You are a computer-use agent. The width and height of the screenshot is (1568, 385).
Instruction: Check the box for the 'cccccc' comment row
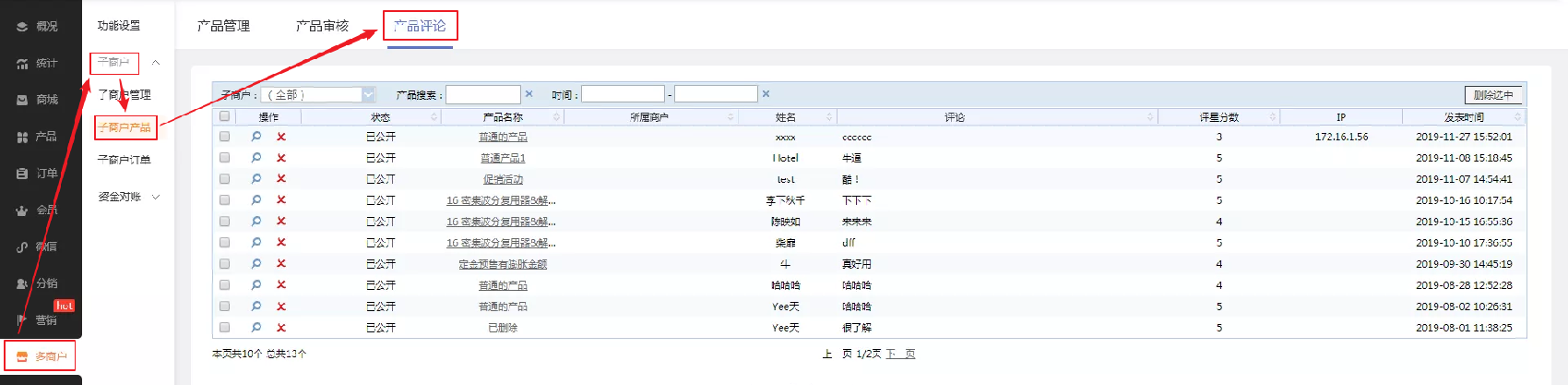coord(224,137)
